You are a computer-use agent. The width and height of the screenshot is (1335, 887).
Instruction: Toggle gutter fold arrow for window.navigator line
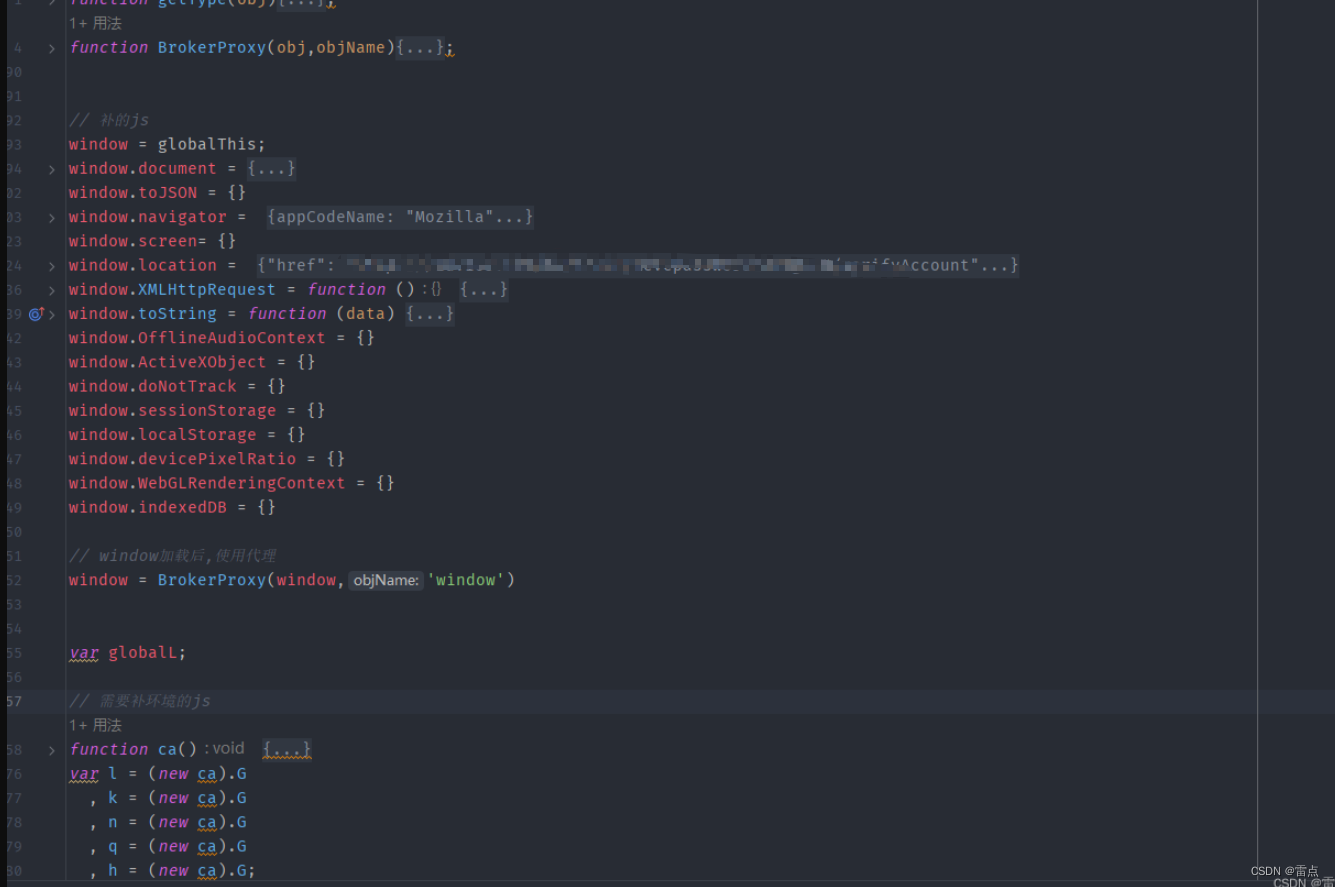coord(52,217)
